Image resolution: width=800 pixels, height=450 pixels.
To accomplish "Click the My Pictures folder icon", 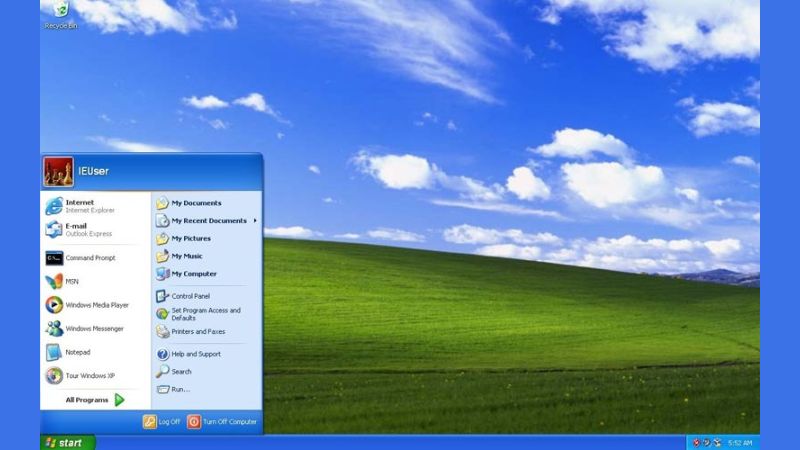I will (162, 238).
